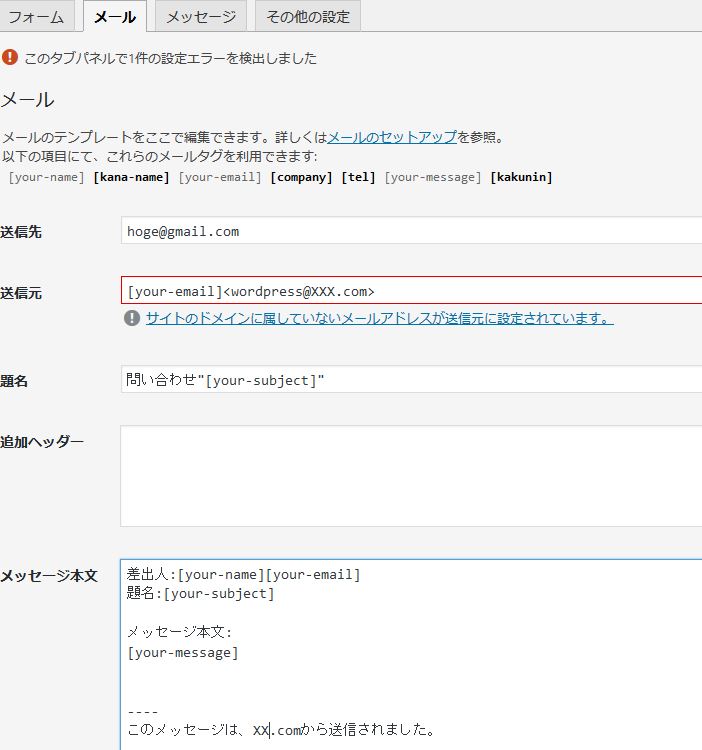This screenshot has height=750, width=702.
Task: Click inside the メッセージ本文 text area
Action: point(411,654)
